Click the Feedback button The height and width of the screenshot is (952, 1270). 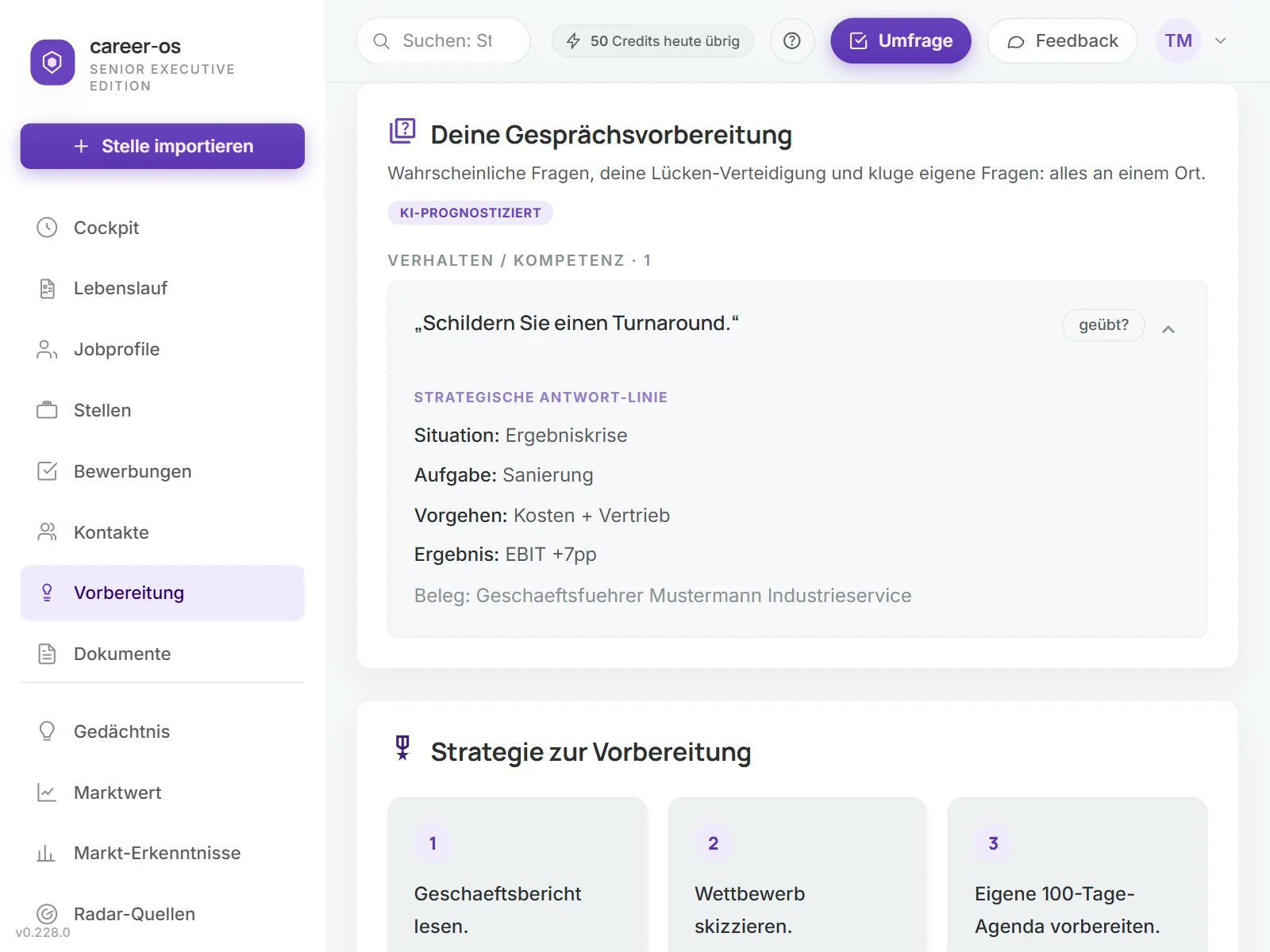[1062, 41]
